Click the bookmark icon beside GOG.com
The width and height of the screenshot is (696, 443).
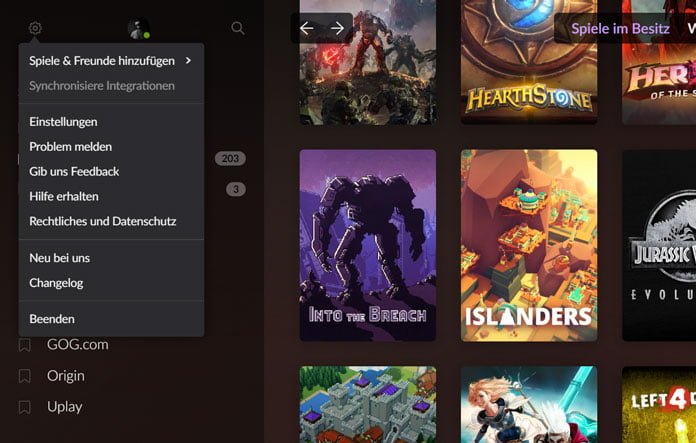pyautogui.click(x=25, y=345)
